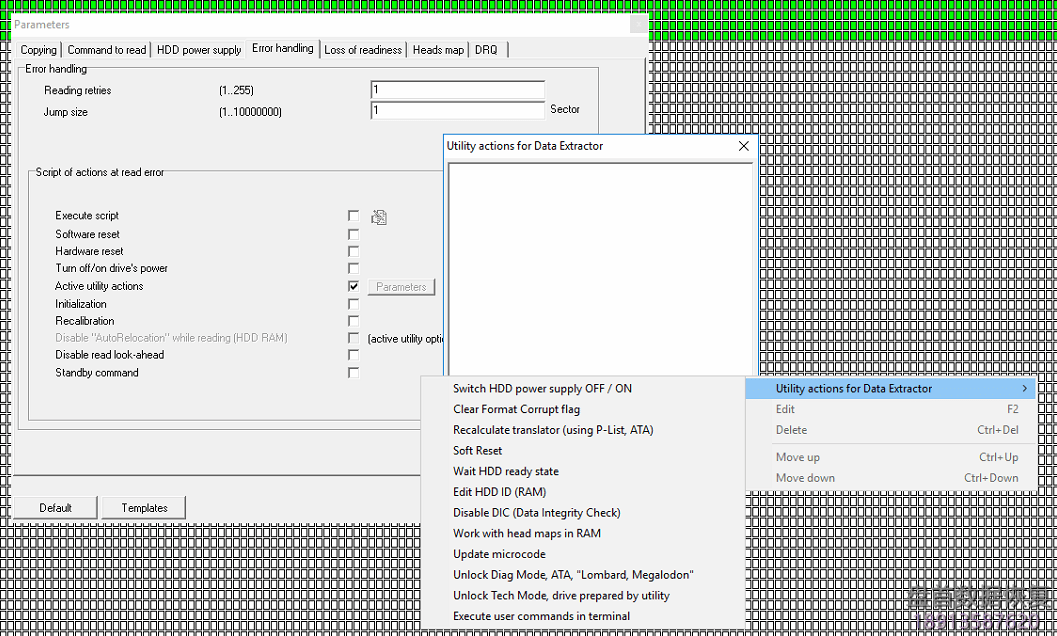Enable the Software reset checkbox
This screenshot has height=636, width=1057.
tap(353, 234)
